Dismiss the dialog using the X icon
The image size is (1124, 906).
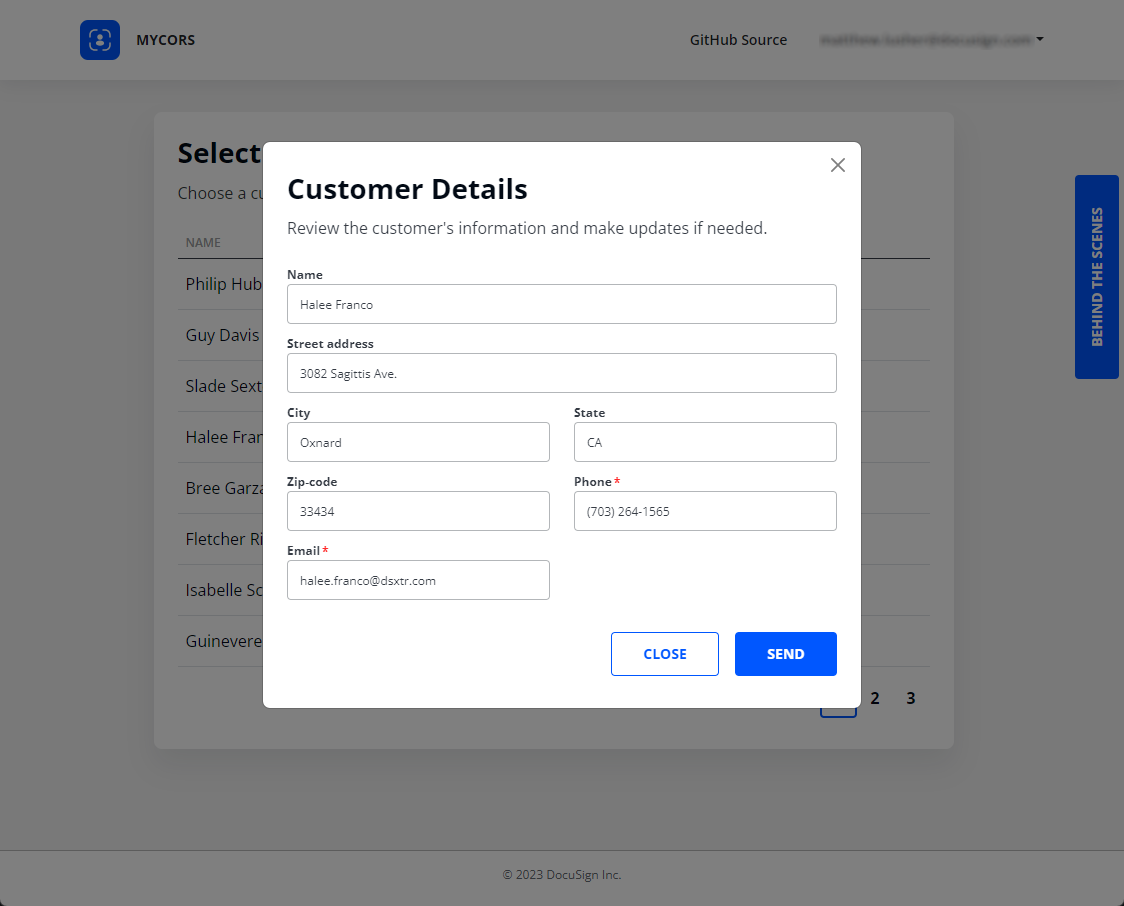pyautogui.click(x=837, y=165)
